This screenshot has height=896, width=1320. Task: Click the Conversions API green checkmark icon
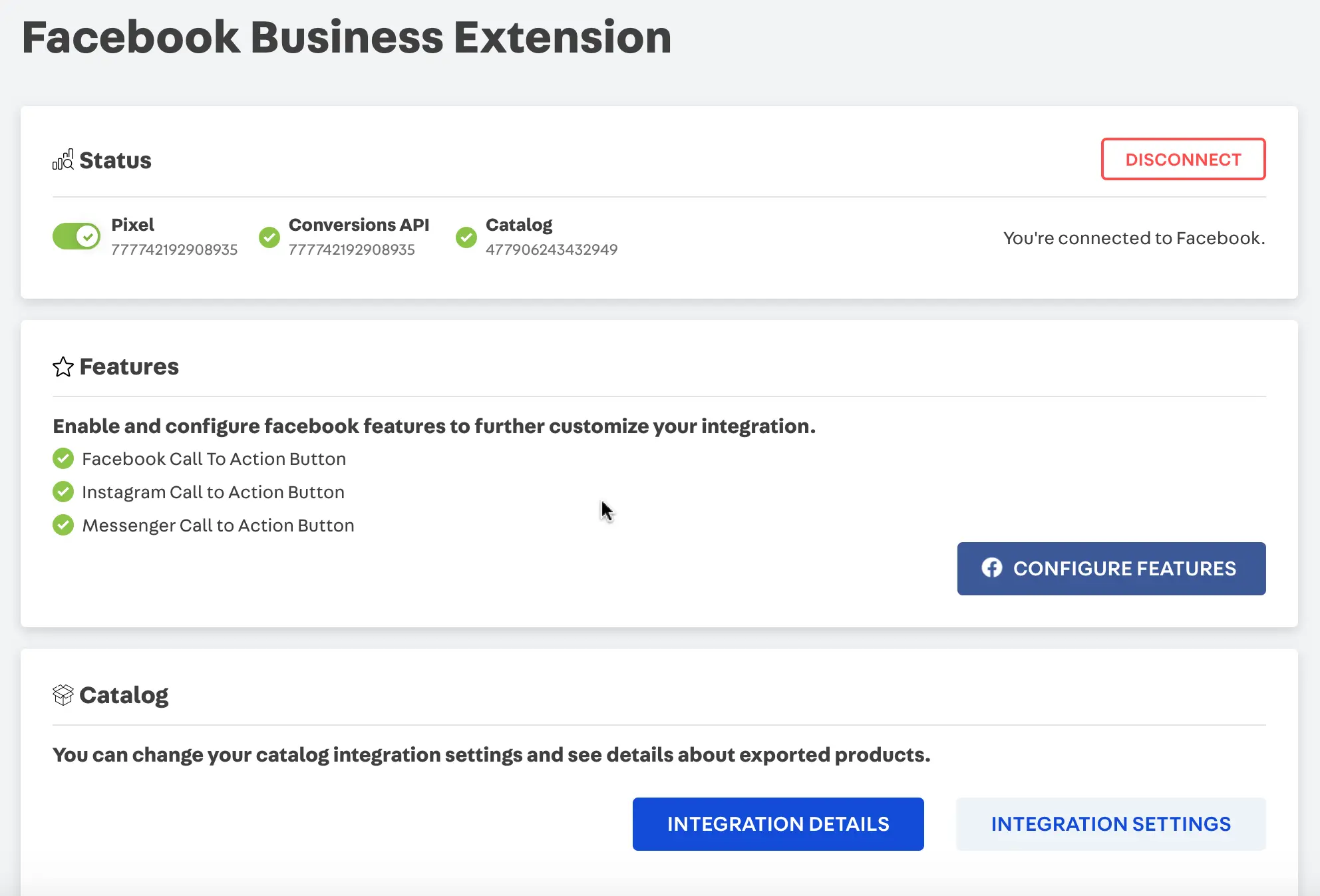[269, 237]
